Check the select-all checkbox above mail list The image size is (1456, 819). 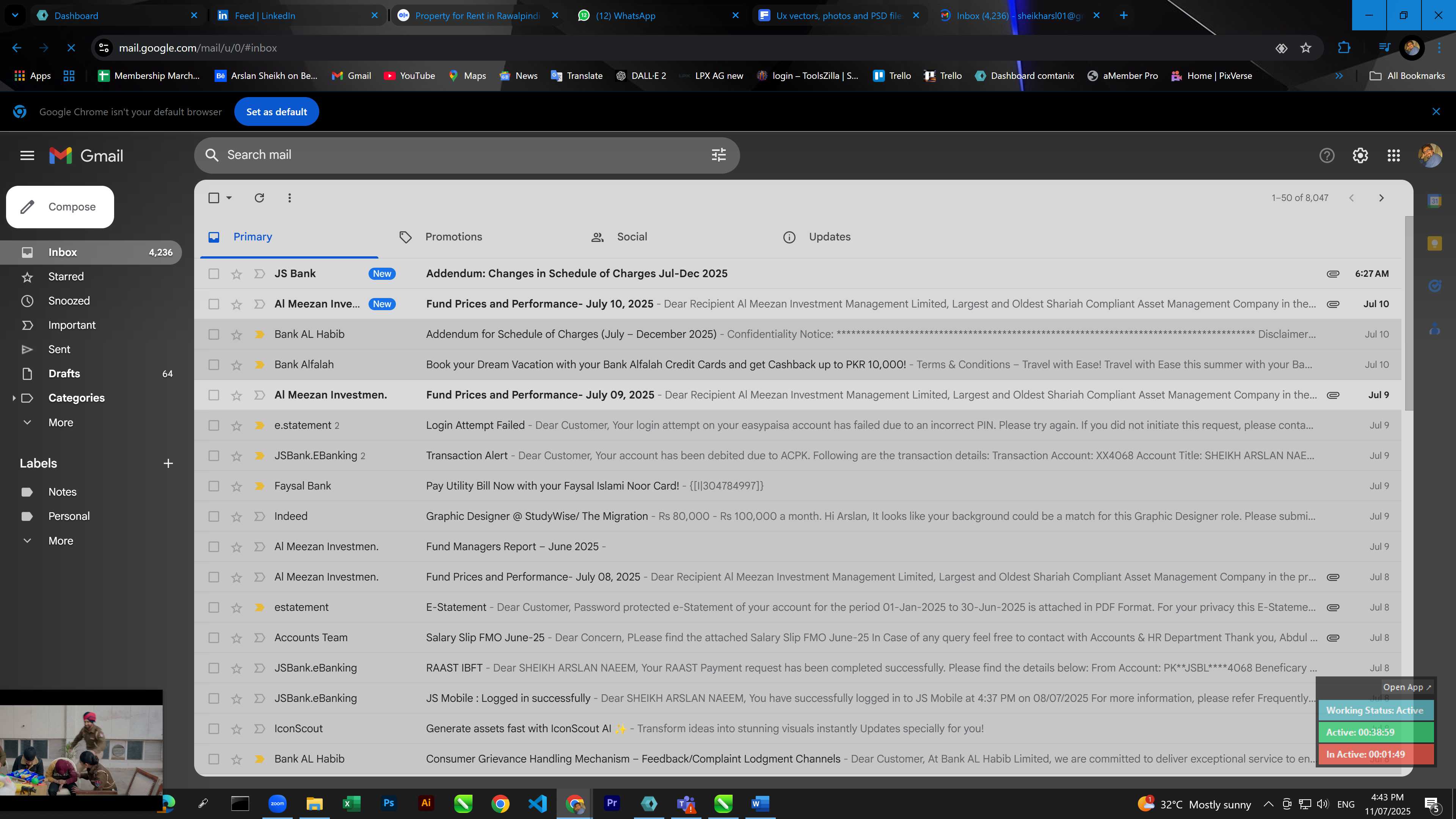pyautogui.click(x=213, y=198)
